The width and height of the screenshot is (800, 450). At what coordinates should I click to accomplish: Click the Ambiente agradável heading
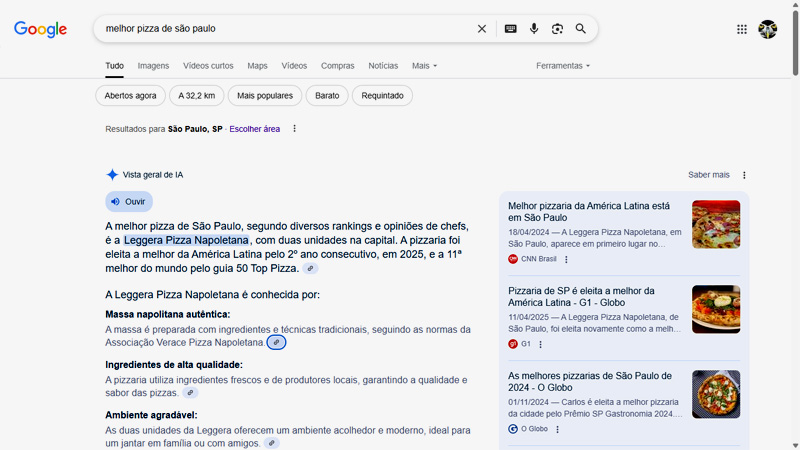pyautogui.click(x=151, y=415)
